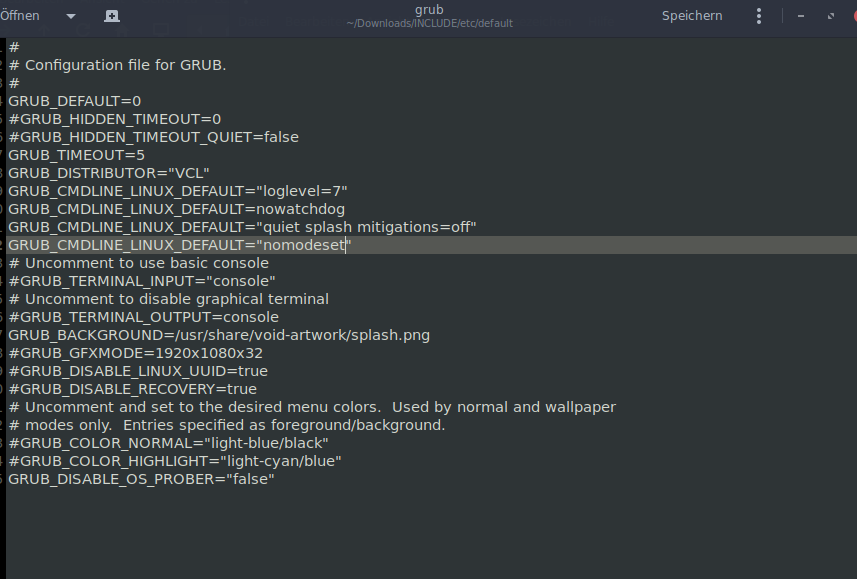The height and width of the screenshot is (579, 857).
Task: Click the grub title in header bar
Action: coord(429,10)
